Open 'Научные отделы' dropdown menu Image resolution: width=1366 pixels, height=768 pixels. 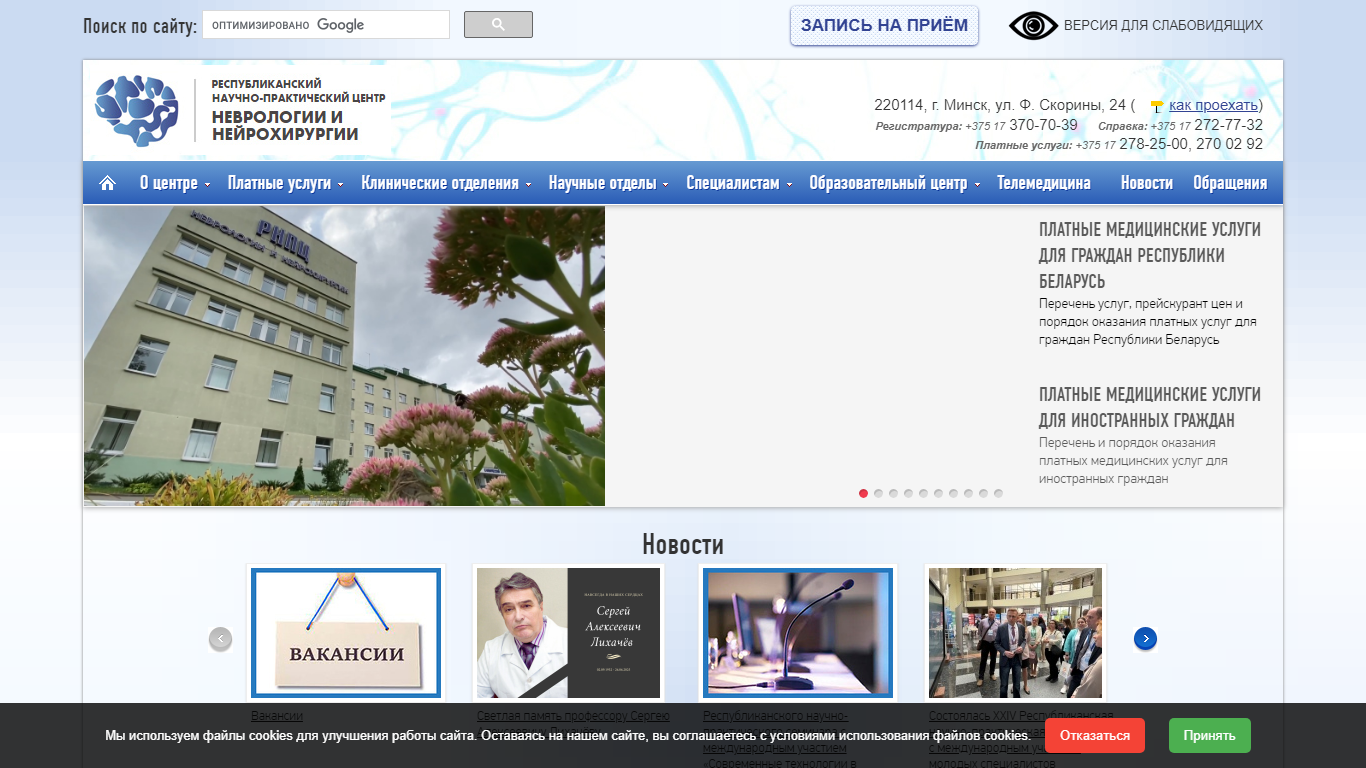(x=608, y=183)
